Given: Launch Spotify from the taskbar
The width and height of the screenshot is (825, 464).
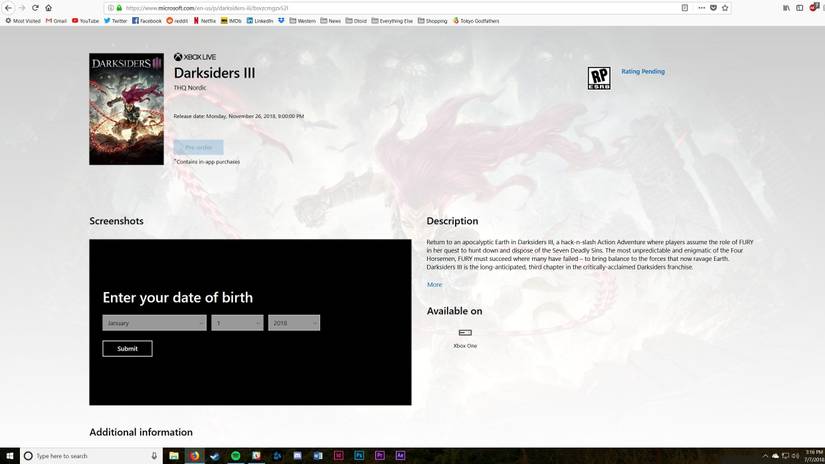Looking at the screenshot, I should tap(235, 456).
